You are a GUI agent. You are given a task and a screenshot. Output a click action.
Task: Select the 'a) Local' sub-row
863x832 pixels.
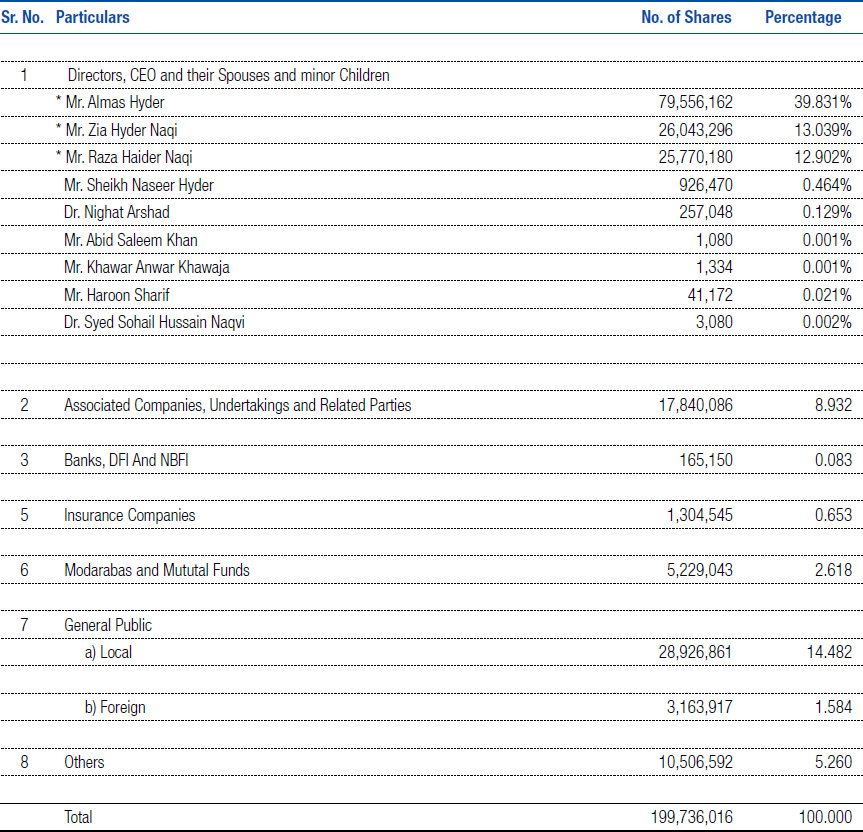coord(108,653)
